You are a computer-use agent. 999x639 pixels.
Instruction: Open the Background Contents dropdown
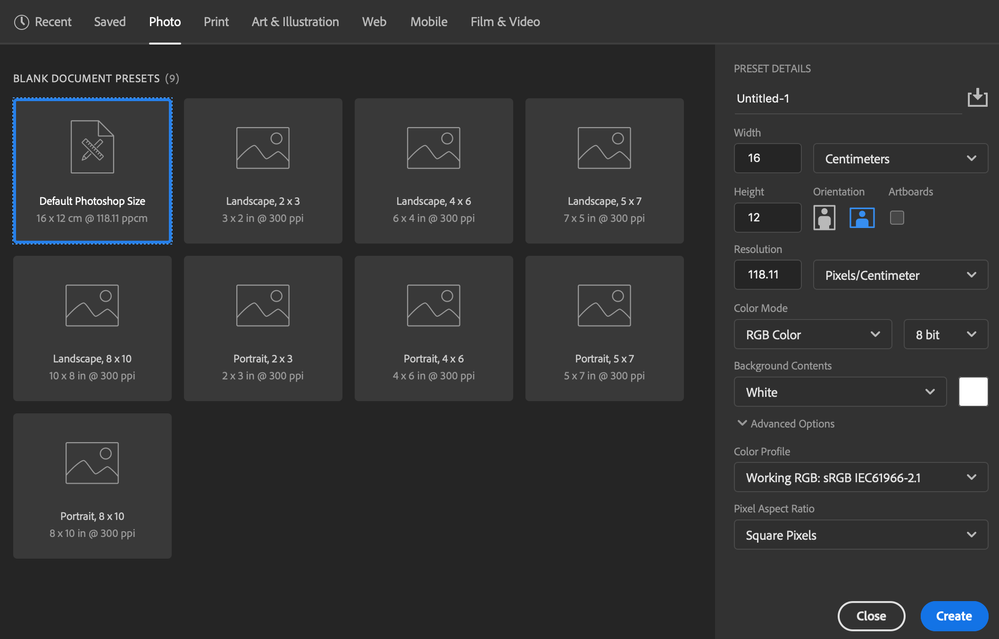[x=839, y=391]
